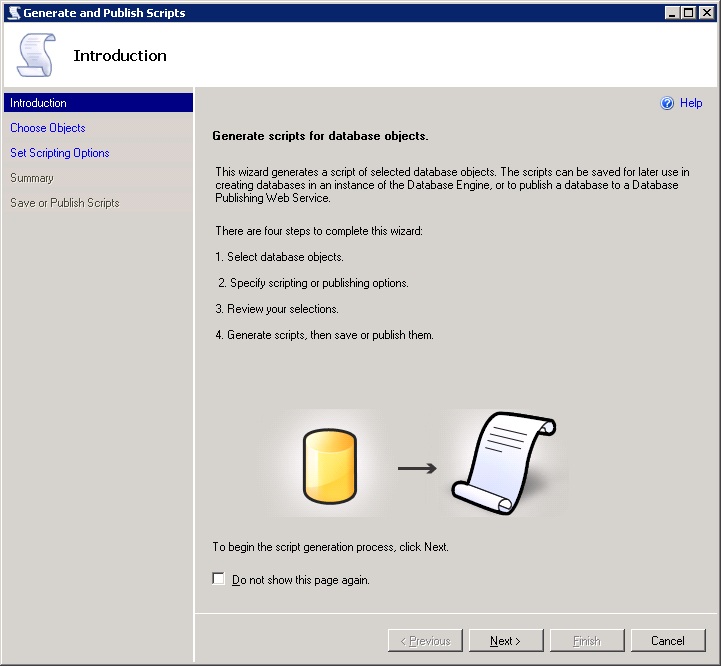
Task: Click the wizard icon in the title bar
Action: [12, 13]
